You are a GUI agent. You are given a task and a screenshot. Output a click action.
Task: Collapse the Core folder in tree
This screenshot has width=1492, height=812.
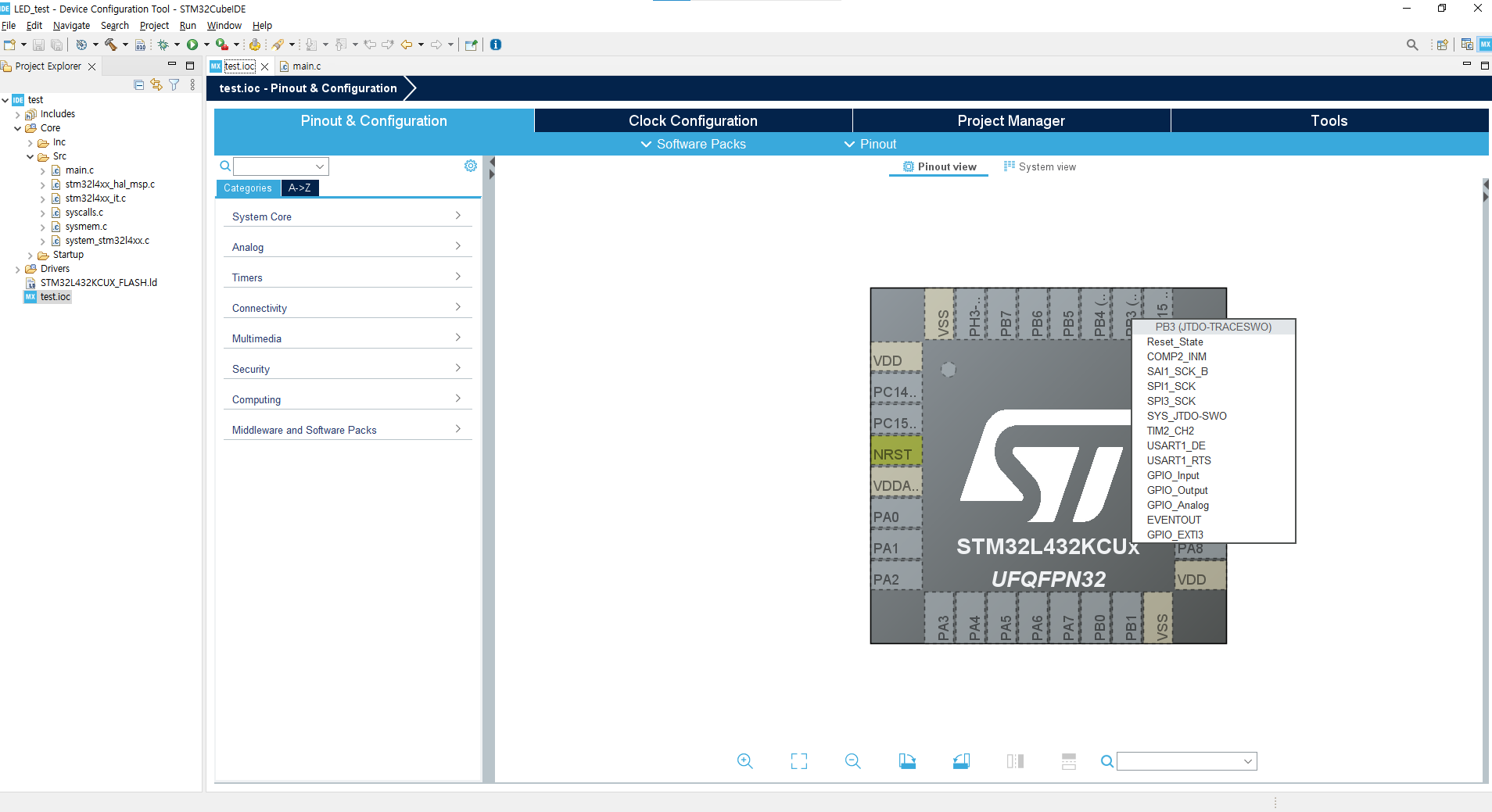[17, 128]
